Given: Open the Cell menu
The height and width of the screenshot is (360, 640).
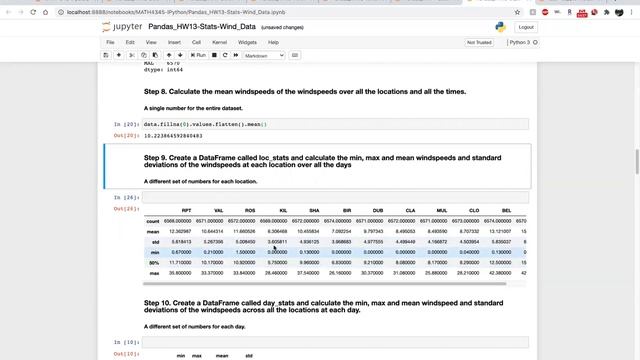Looking at the screenshot, I should pyautogui.click(x=196, y=42).
